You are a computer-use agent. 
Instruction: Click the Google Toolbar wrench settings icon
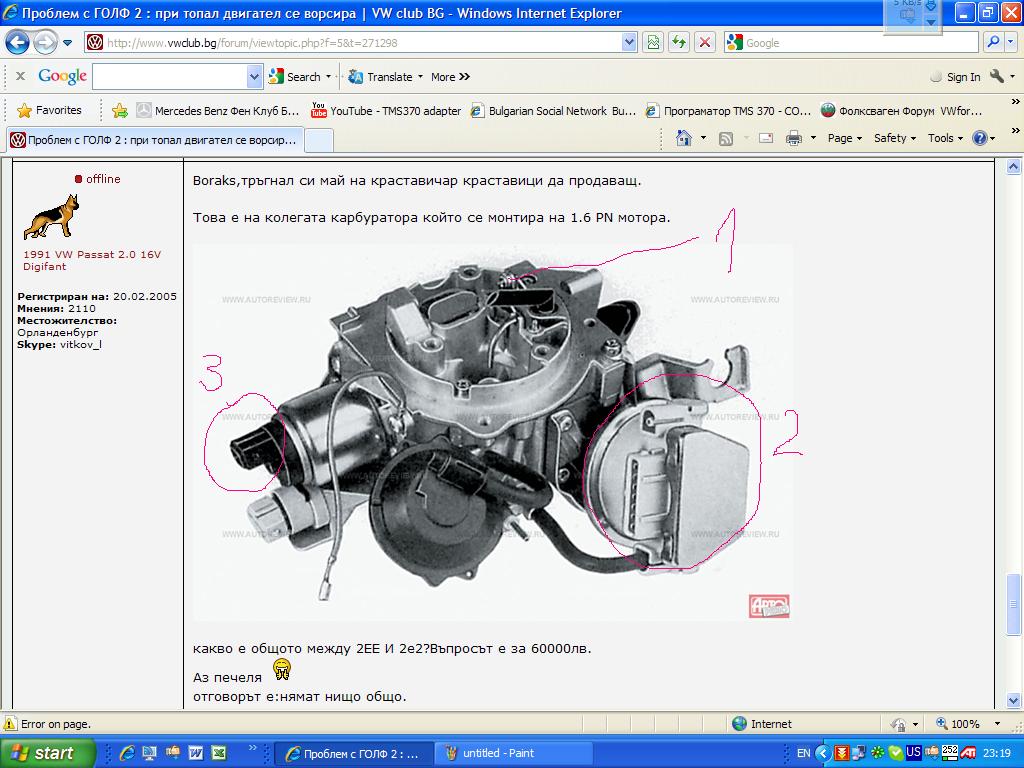[996, 76]
